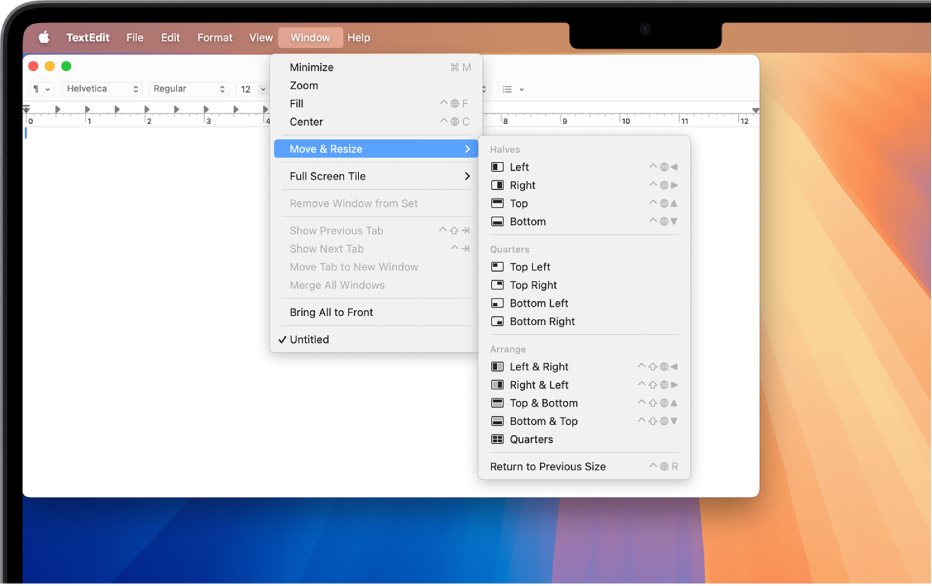The height and width of the screenshot is (586, 932).
Task: Open the paragraph styles dropdown
Action: [x=41, y=89]
